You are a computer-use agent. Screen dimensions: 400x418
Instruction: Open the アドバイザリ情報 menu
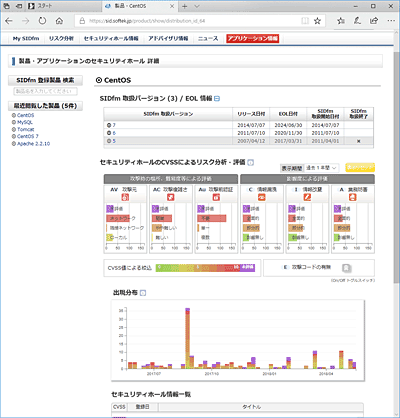click(168, 39)
